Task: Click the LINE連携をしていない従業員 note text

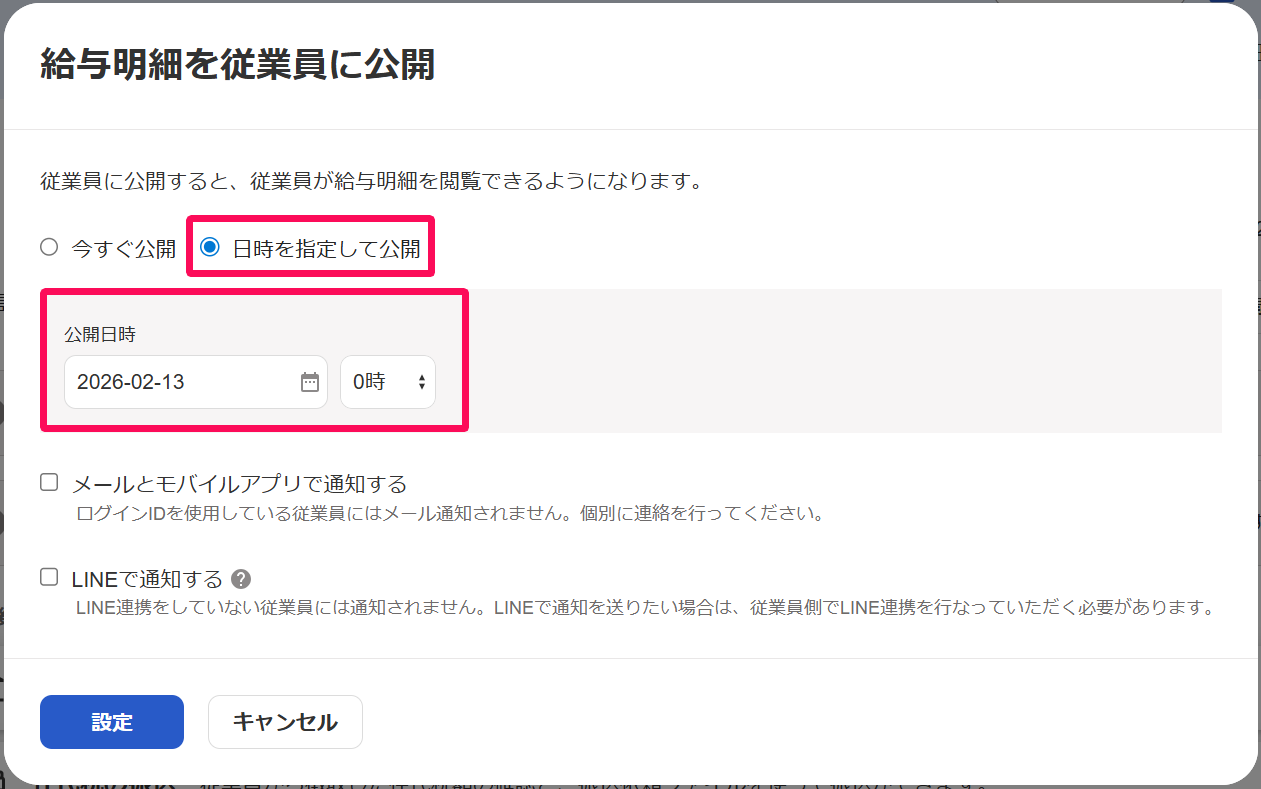Action: pos(645,607)
